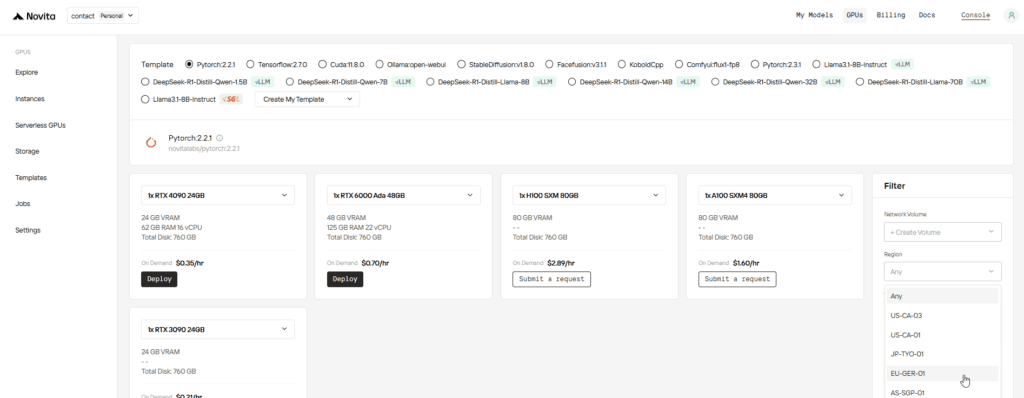This screenshot has height=398, width=1024.
Task: Choose region US-CA-01
Action: point(942,335)
